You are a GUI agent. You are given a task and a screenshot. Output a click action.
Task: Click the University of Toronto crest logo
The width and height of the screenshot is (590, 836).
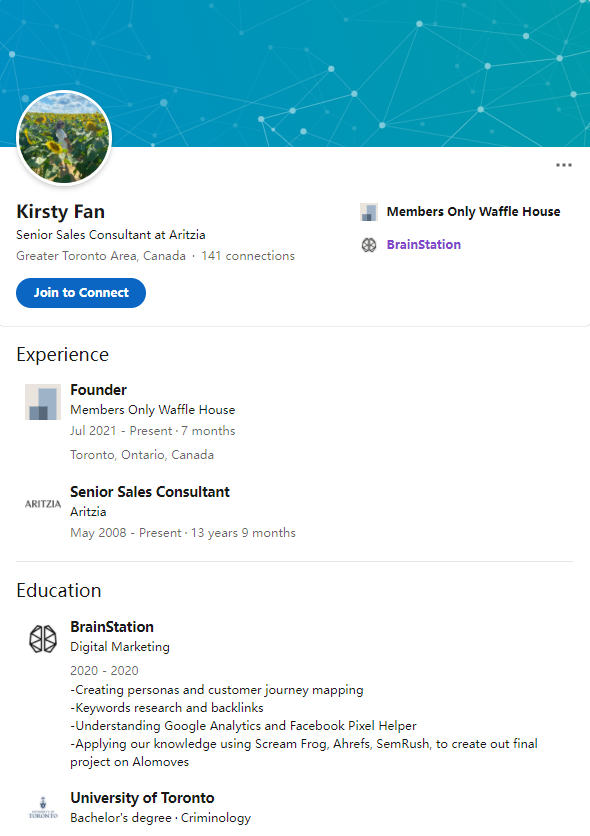[x=43, y=808]
